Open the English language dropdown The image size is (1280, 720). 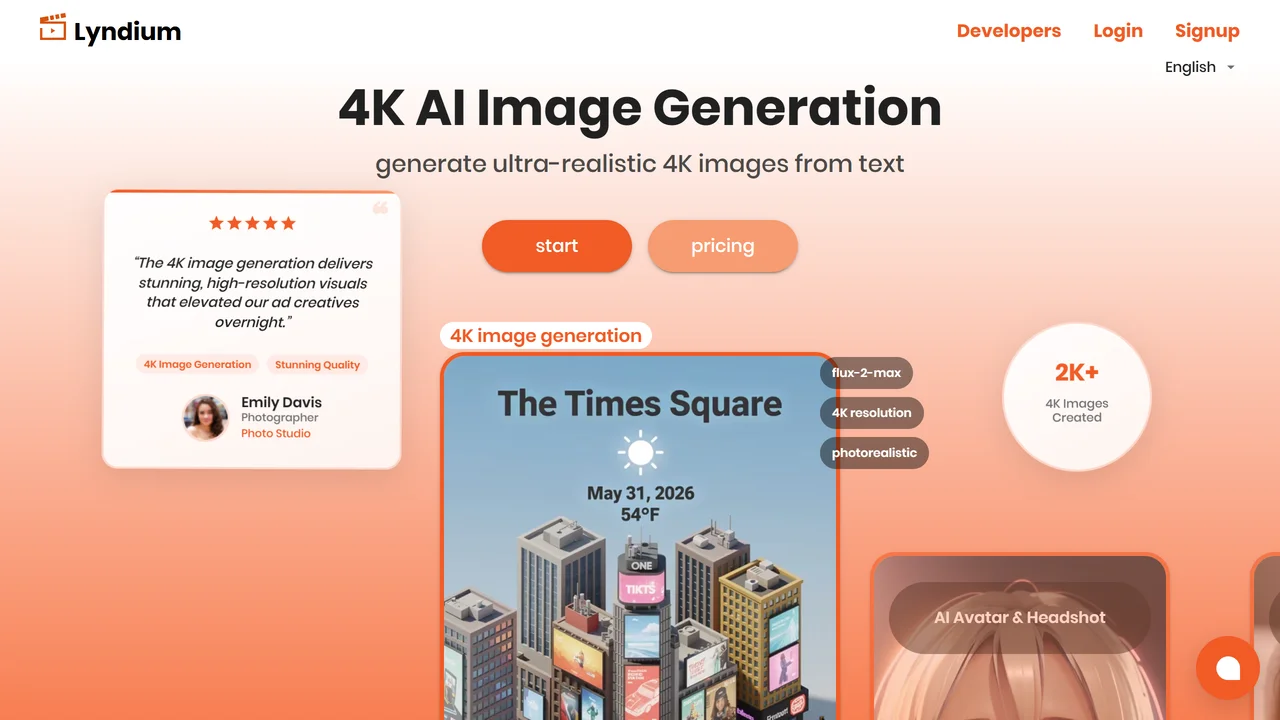1200,67
